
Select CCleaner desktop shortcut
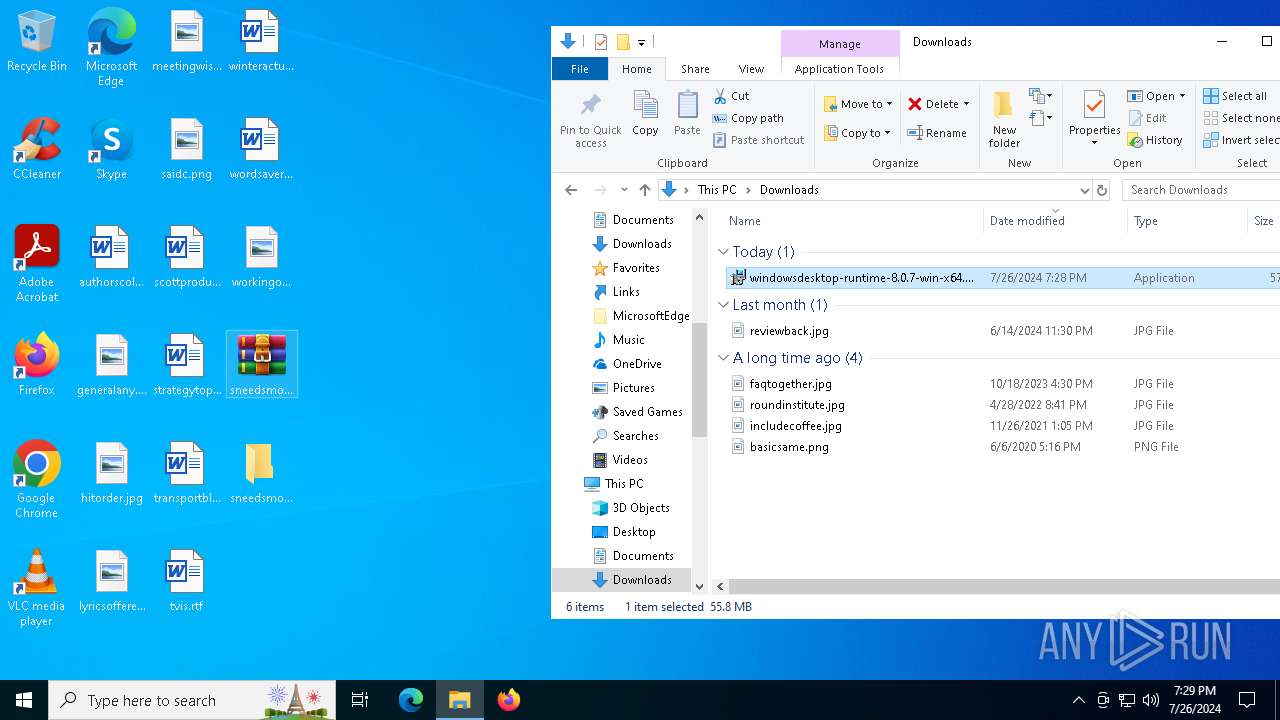point(37,150)
